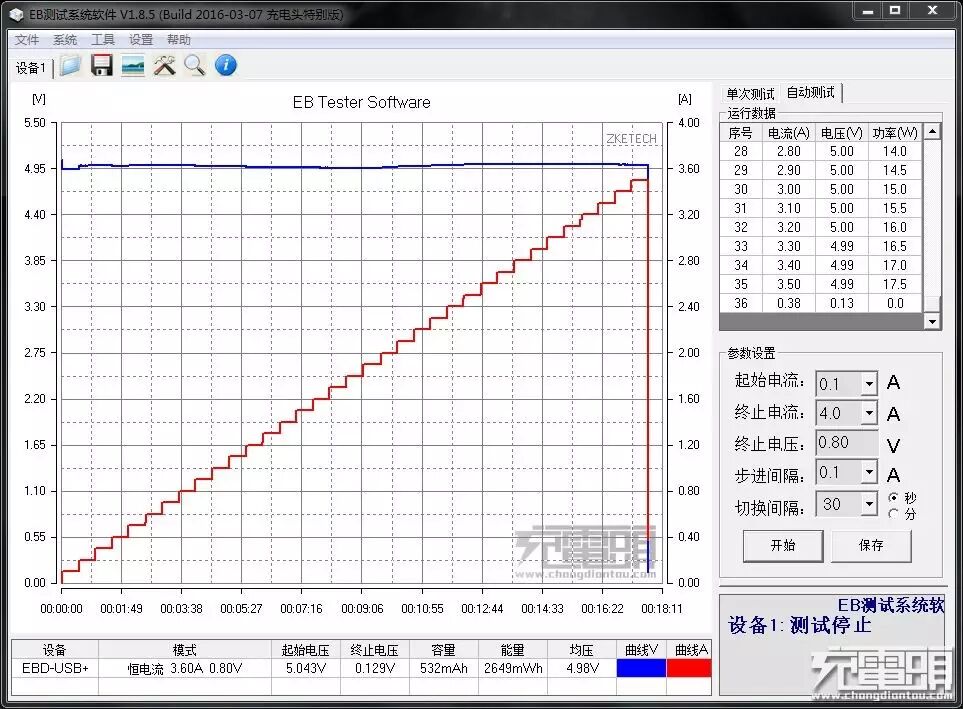Click the 恒电流 3.60A 0.80V mode cell
This screenshot has width=963, height=709.
coord(185,668)
